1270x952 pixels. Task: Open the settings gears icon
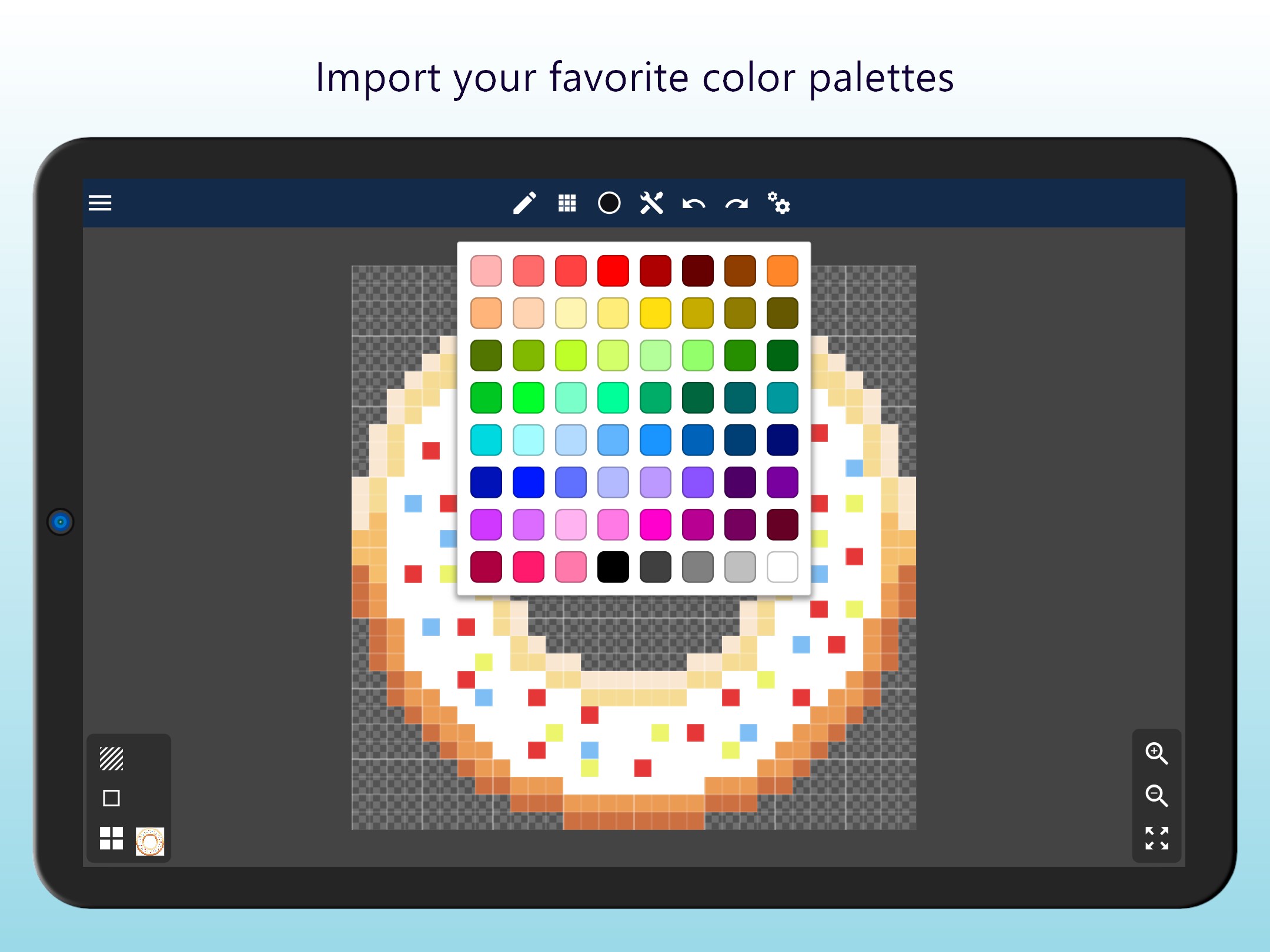tap(778, 203)
